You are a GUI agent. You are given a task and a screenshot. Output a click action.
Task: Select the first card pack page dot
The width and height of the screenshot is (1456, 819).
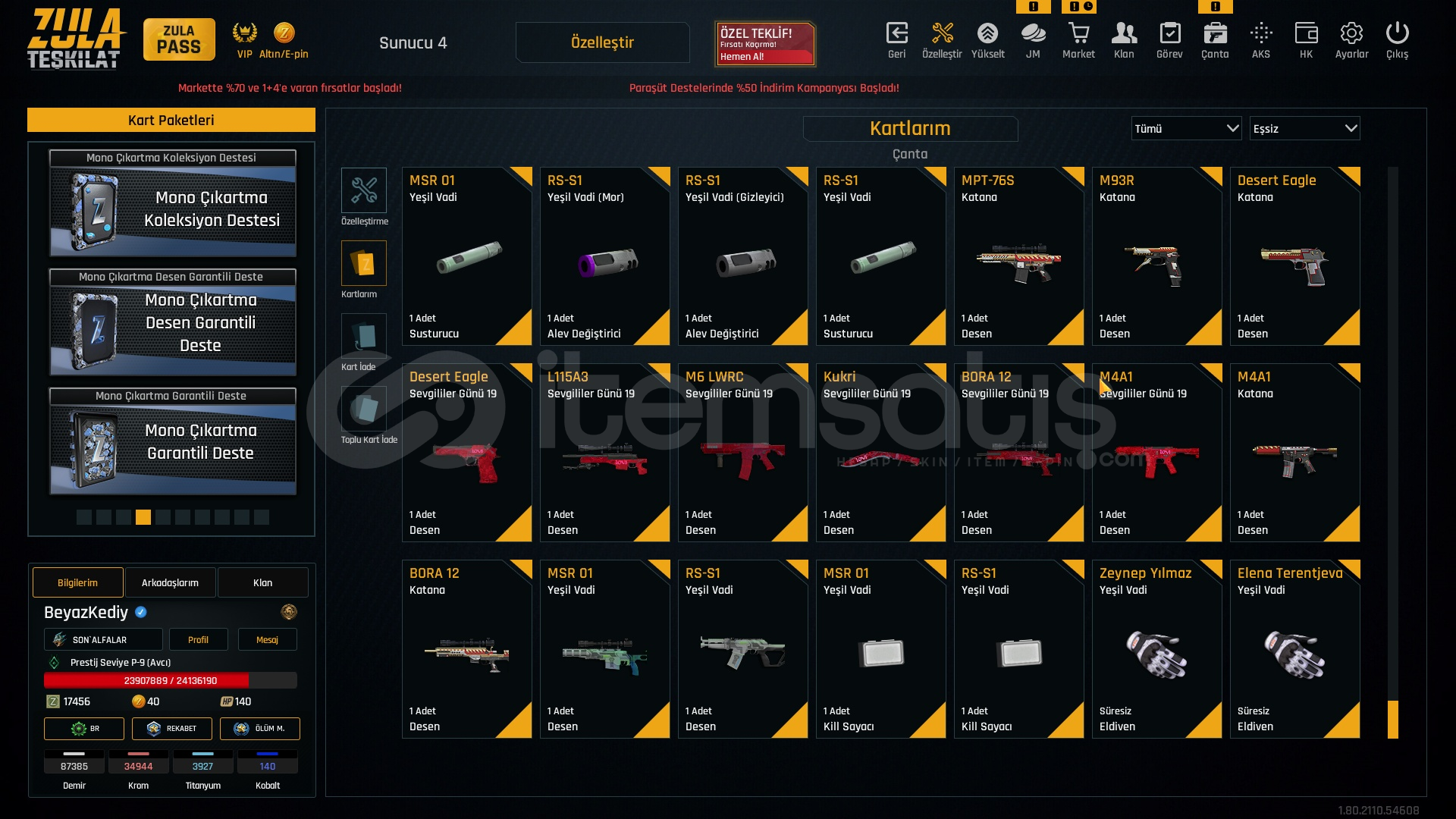(x=84, y=517)
